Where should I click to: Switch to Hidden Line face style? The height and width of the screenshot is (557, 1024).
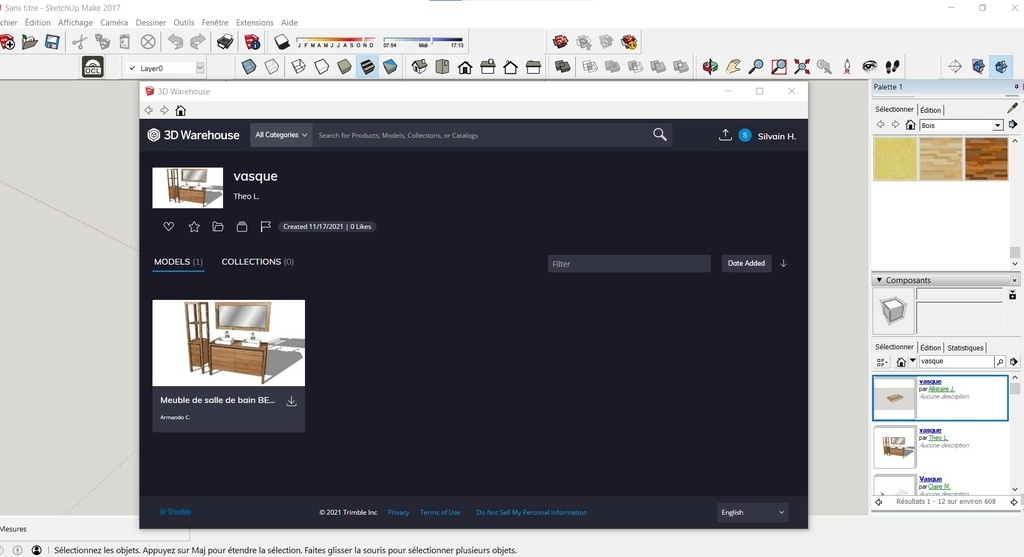(321, 67)
